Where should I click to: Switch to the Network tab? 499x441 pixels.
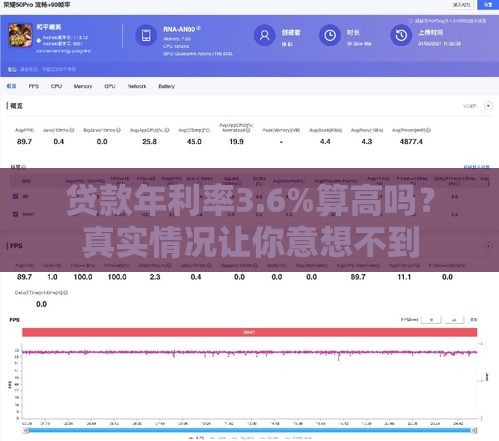(x=137, y=86)
